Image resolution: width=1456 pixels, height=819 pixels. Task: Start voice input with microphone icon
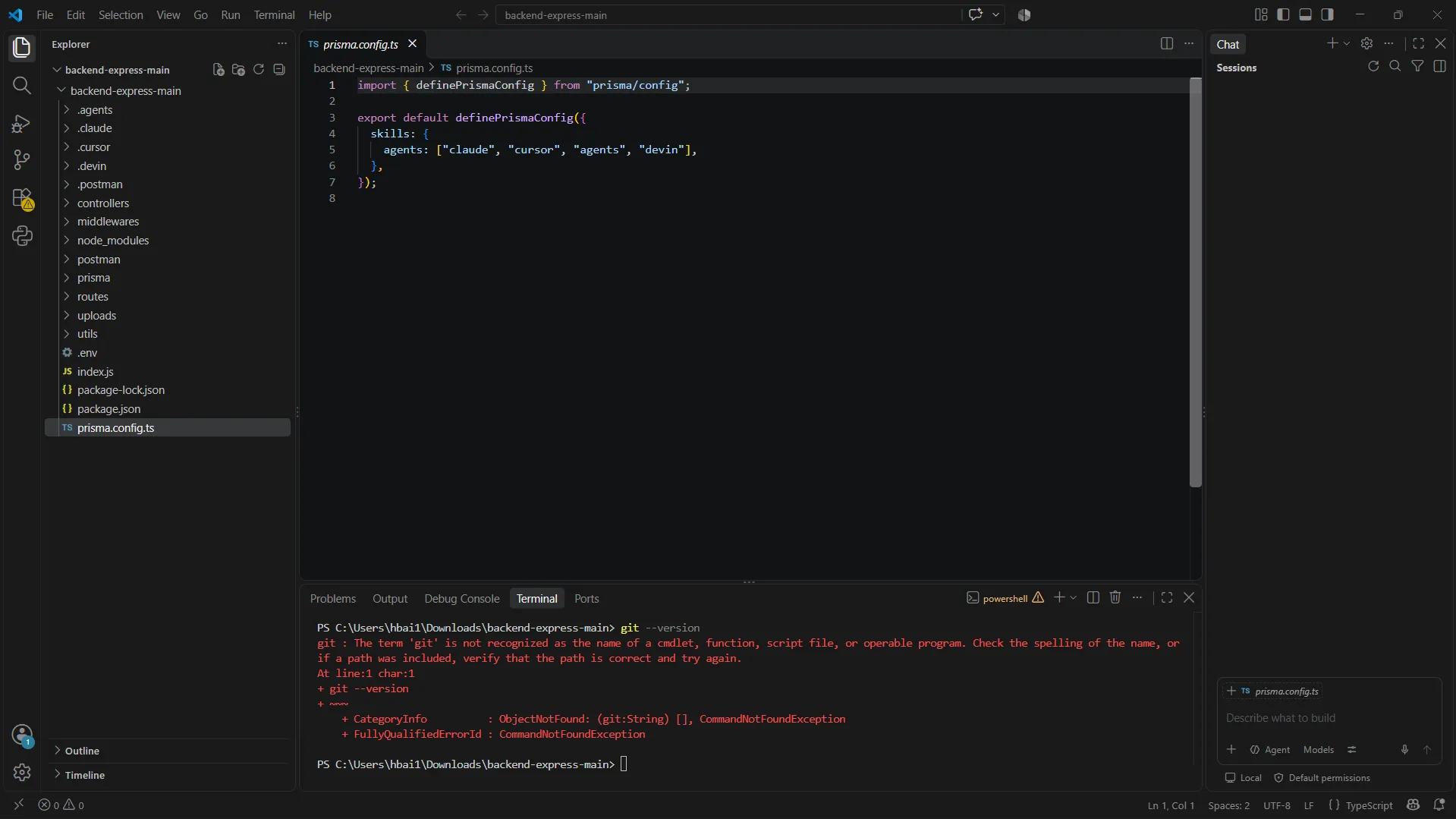pyautogui.click(x=1404, y=750)
